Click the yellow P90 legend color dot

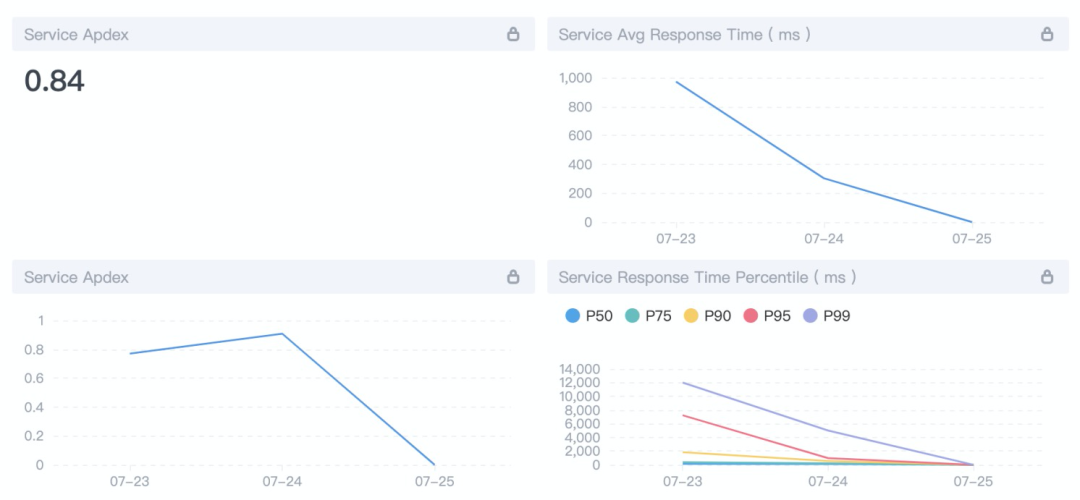click(x=691, y=316)
